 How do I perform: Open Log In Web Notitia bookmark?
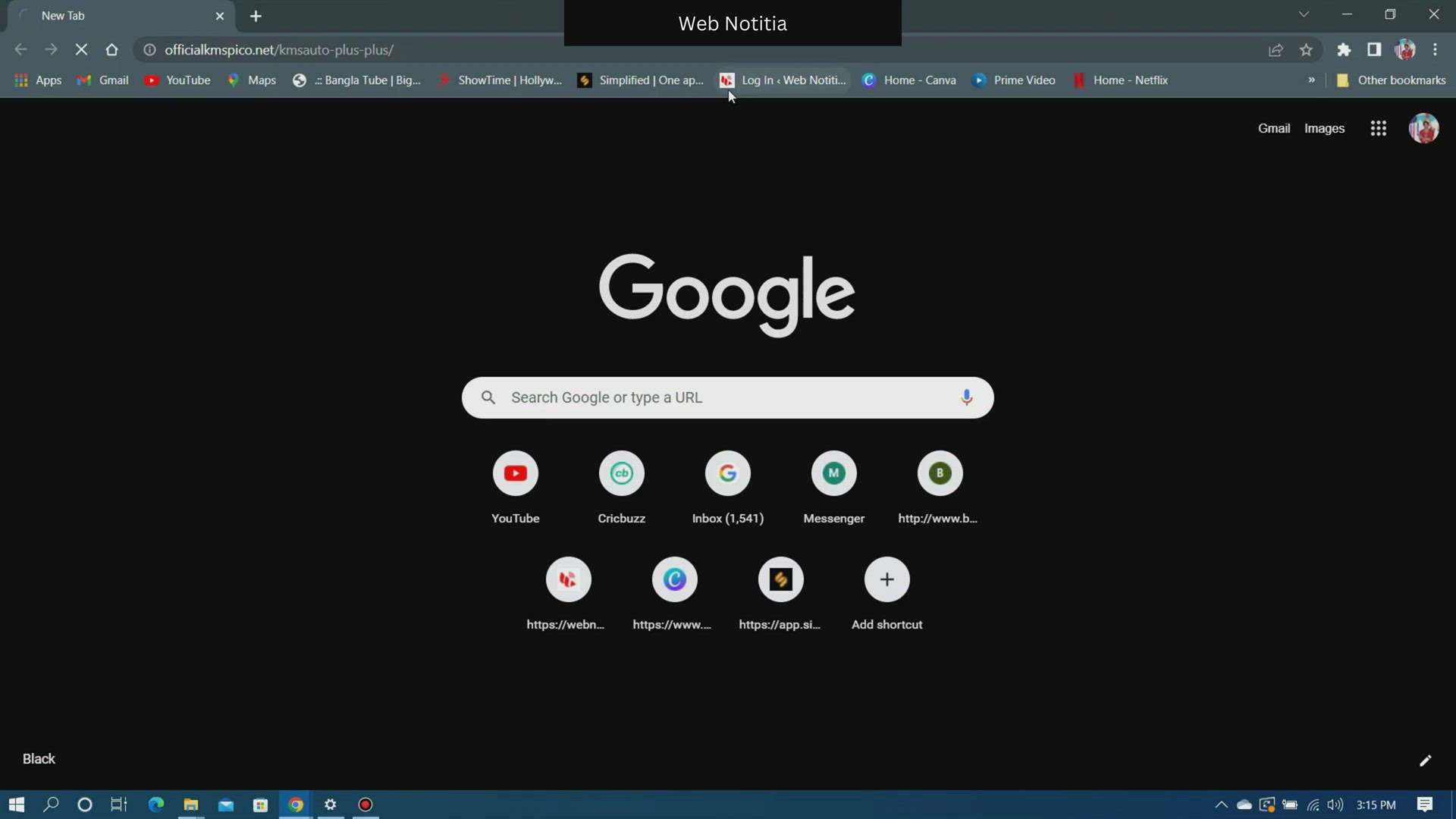(783, 80)
